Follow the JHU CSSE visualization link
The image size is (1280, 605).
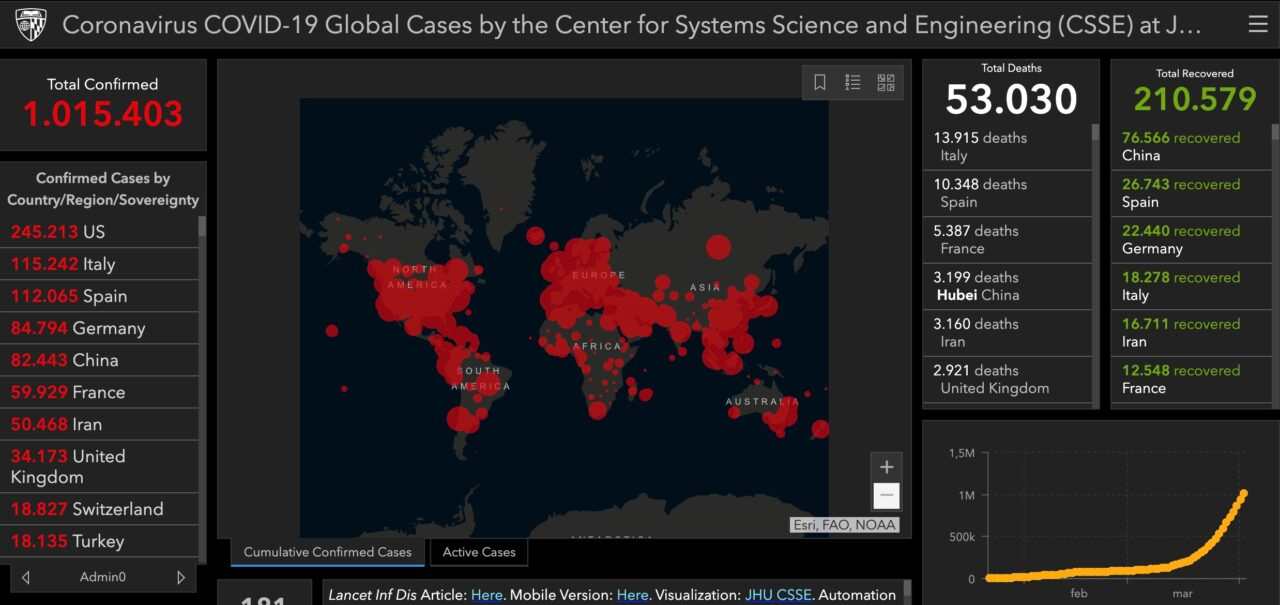point(777,595)
